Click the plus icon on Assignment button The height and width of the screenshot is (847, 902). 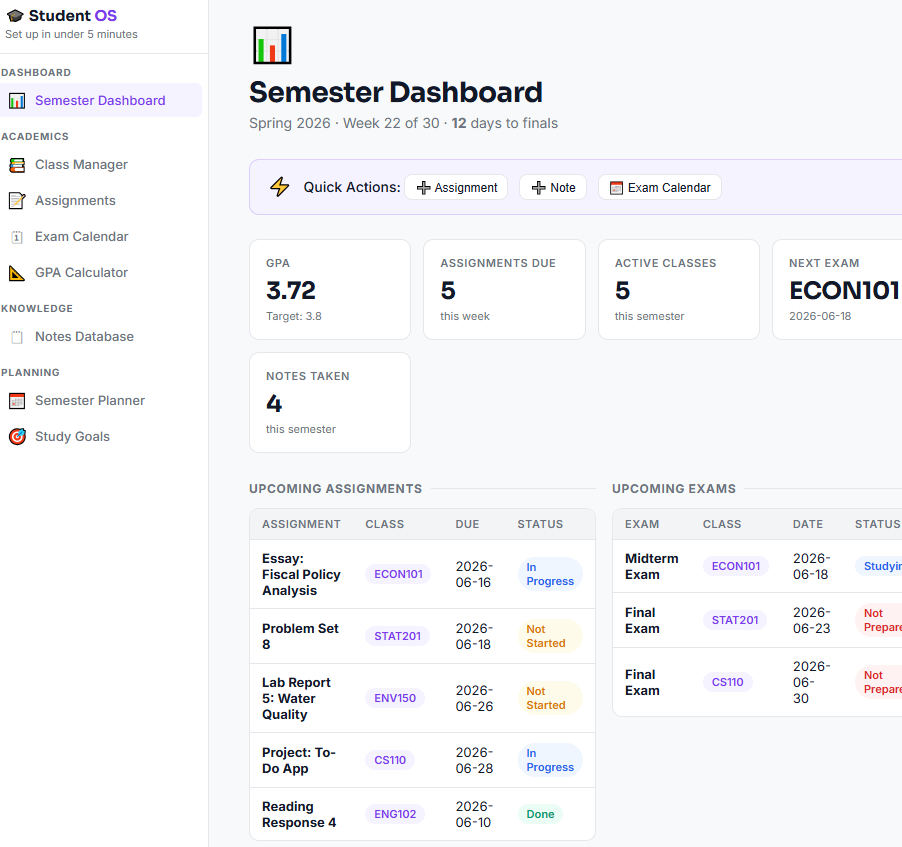pos(423,188)
